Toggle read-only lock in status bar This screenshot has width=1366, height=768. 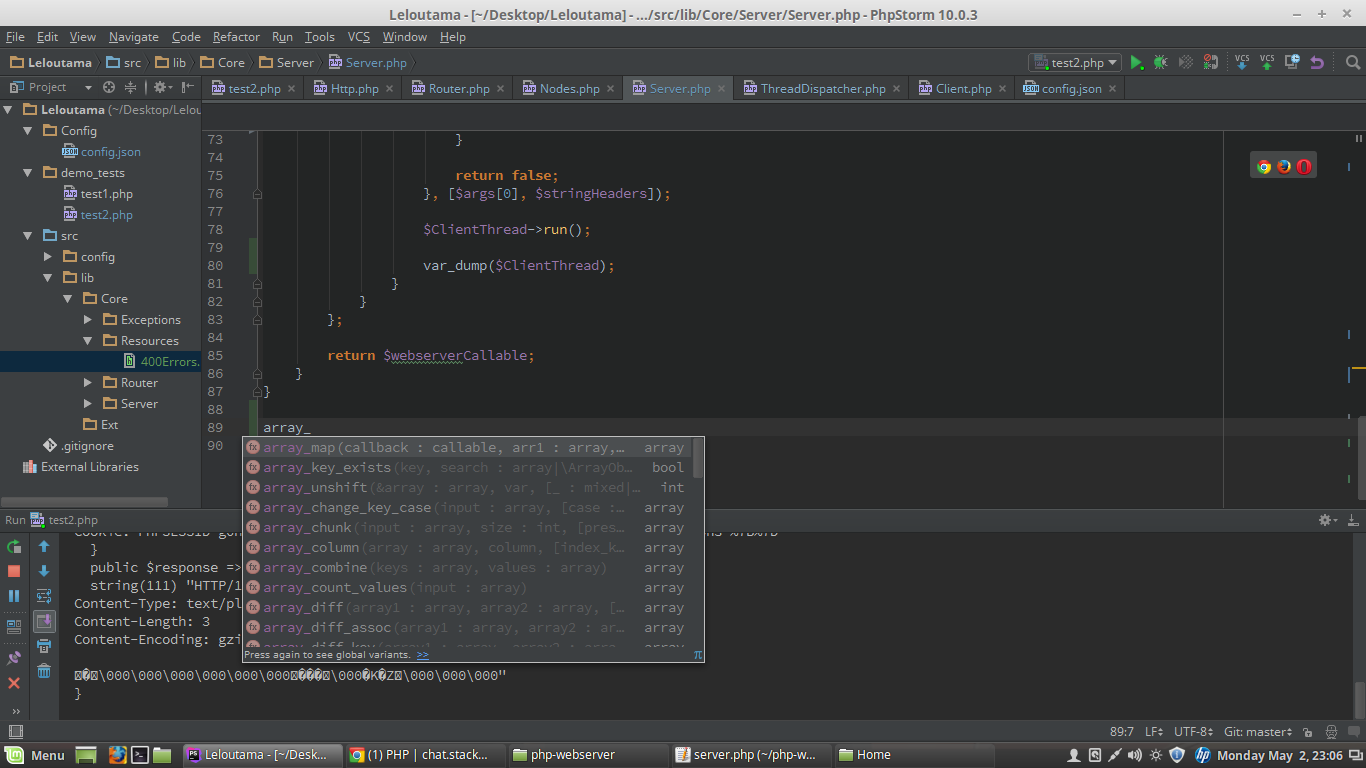[x=1307, y=732]
